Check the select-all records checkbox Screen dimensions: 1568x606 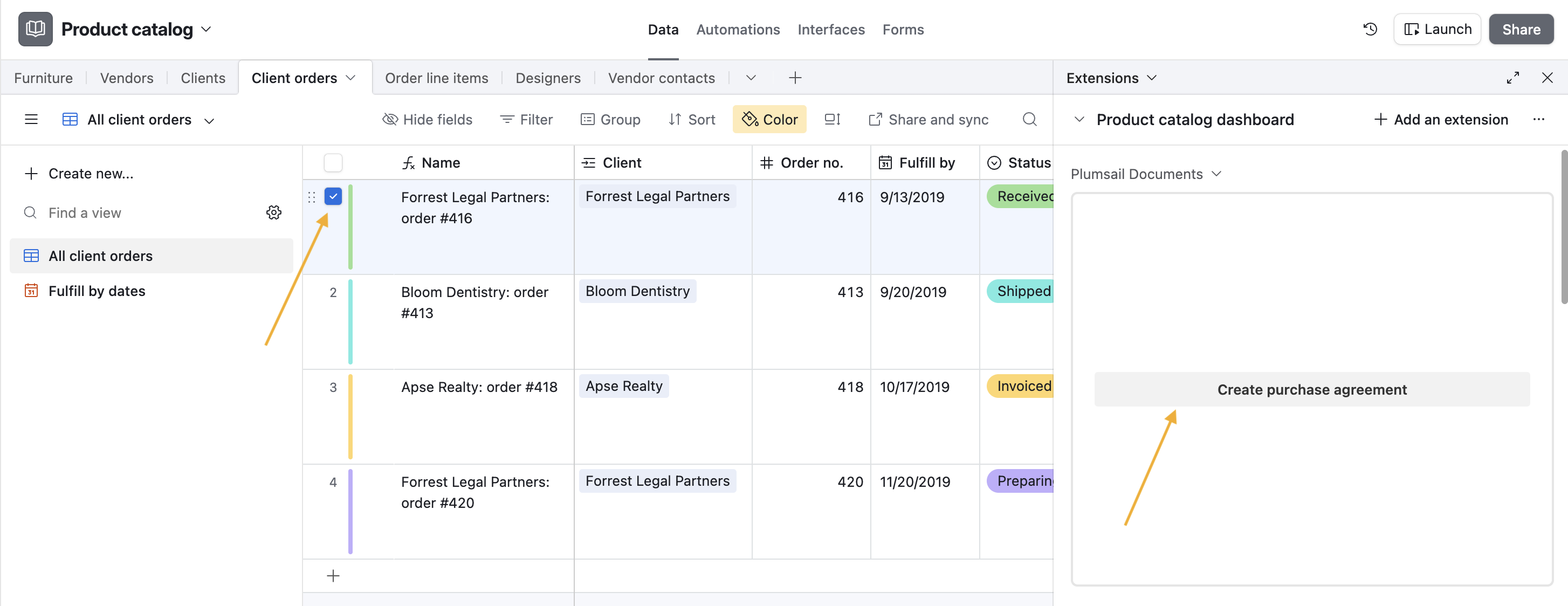[x=333, y=162]
